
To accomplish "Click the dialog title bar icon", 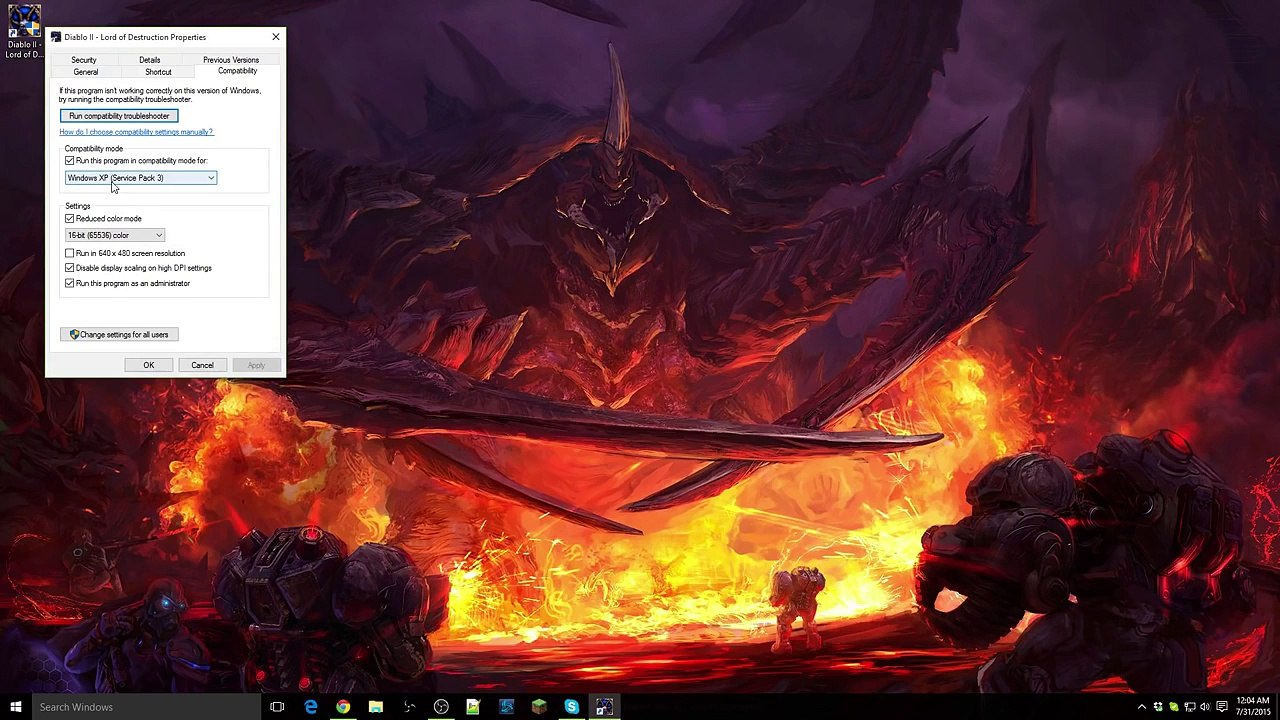I will coord(55,37).
